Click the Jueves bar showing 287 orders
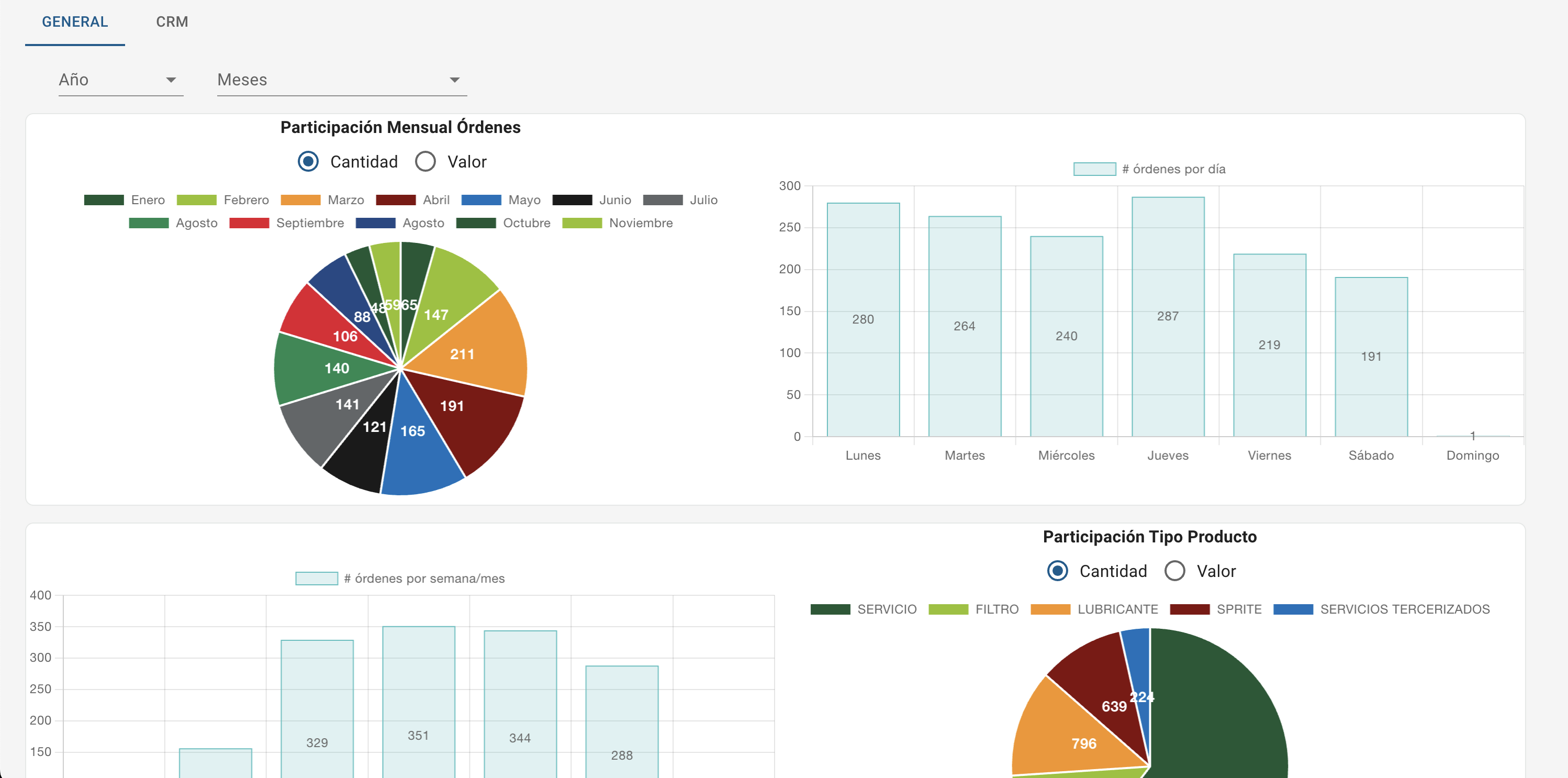1568x778 pixels. [x=1168, y=317]
